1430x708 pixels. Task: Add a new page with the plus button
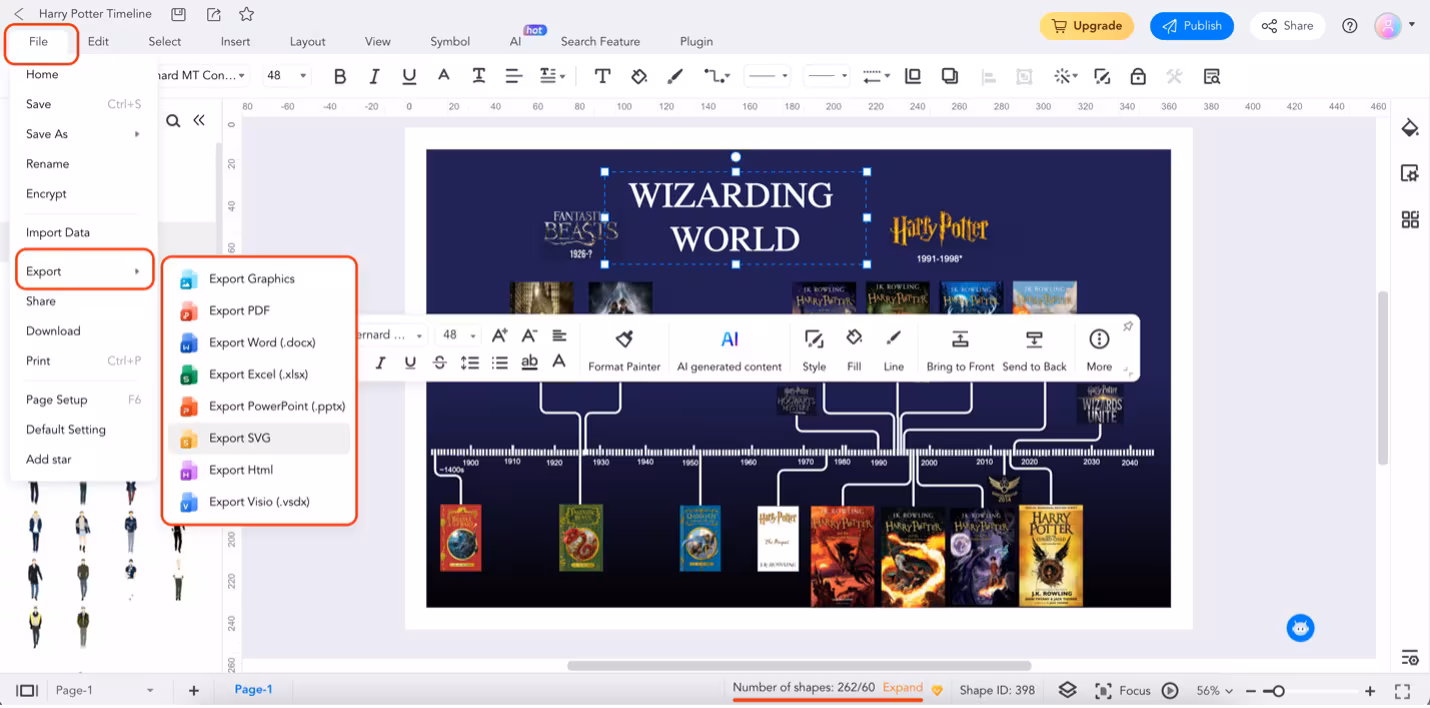click(x=194, y=691)
